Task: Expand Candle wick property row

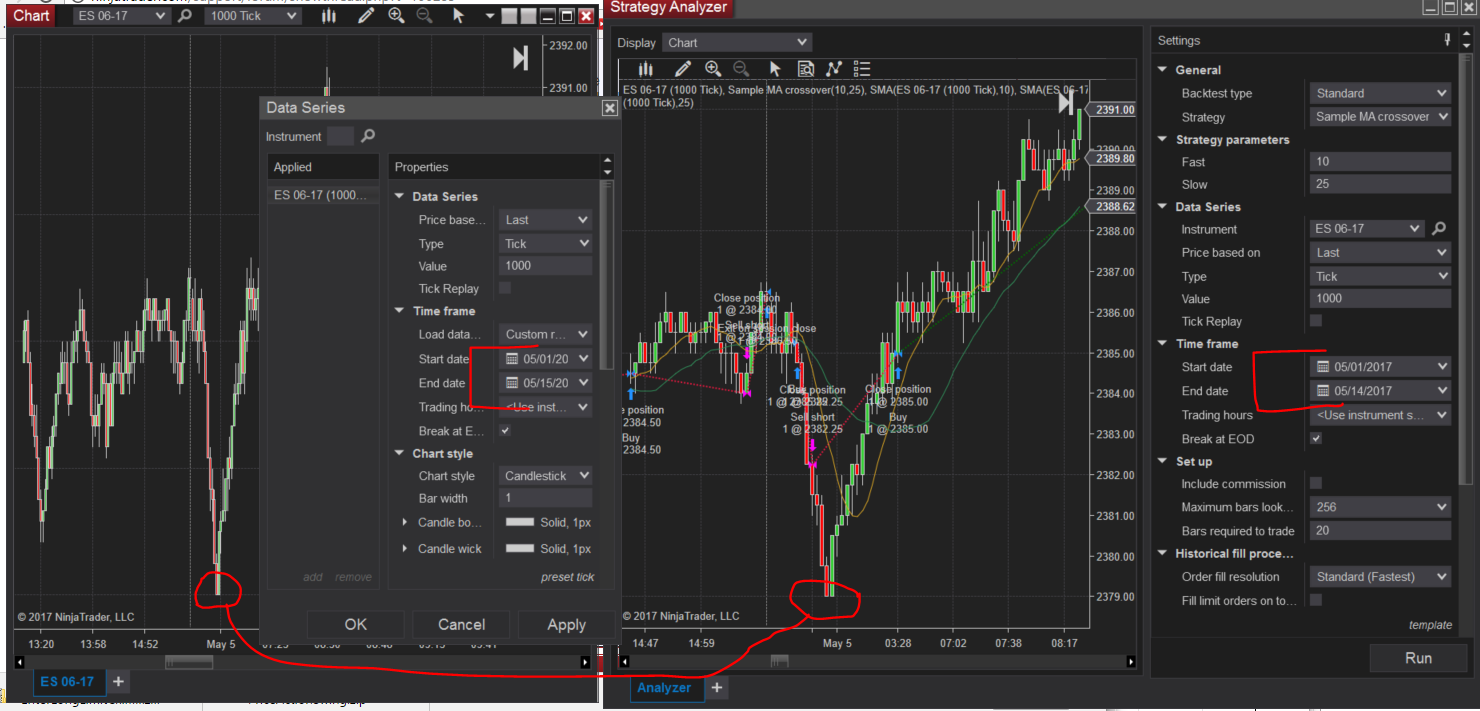Action: coord(404,548)
